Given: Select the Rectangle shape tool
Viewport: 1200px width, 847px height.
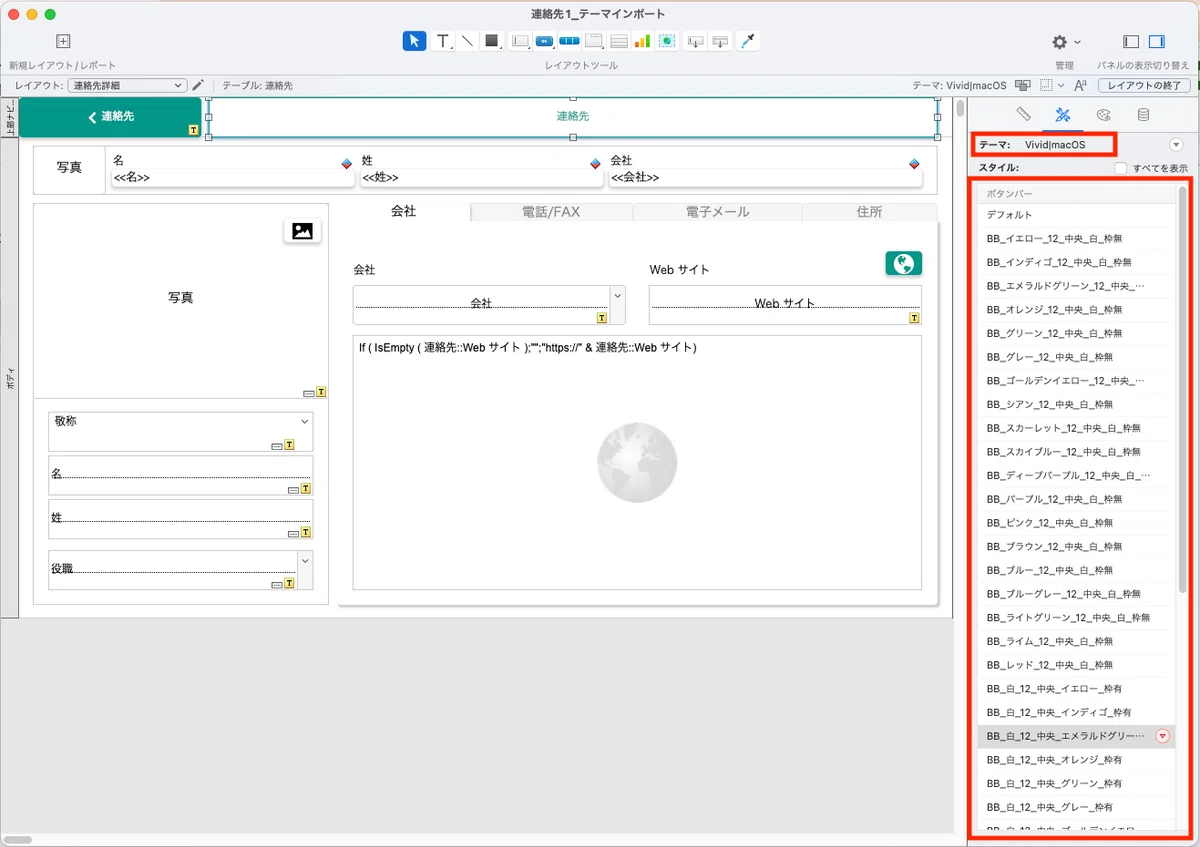Looking at the screenshot, I should tap(492, 41).
